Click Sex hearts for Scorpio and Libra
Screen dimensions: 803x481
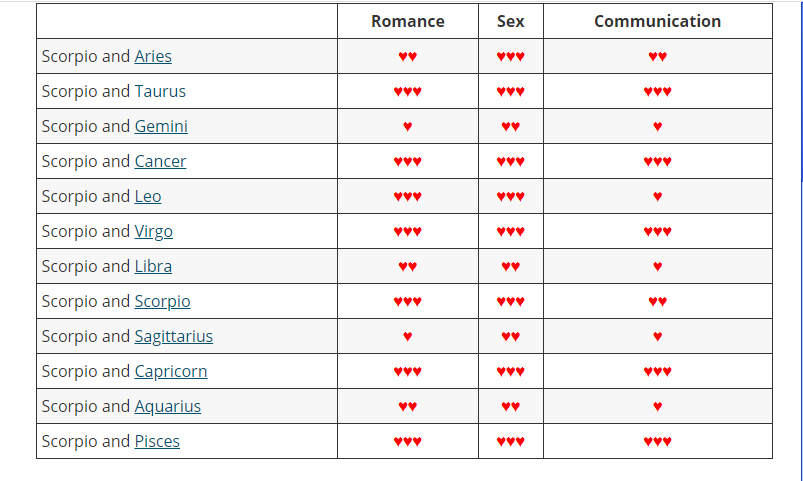coord(510,267)
